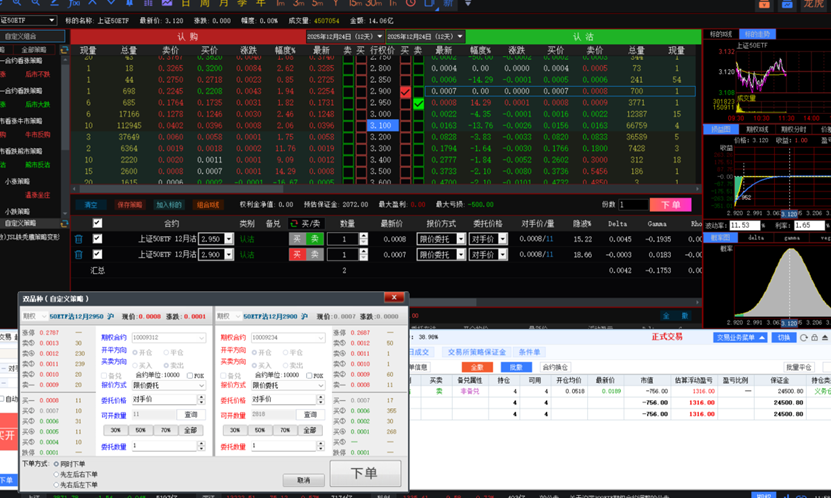
Task: Select 先左后右下单 radio option
Action: pos(56,475)
